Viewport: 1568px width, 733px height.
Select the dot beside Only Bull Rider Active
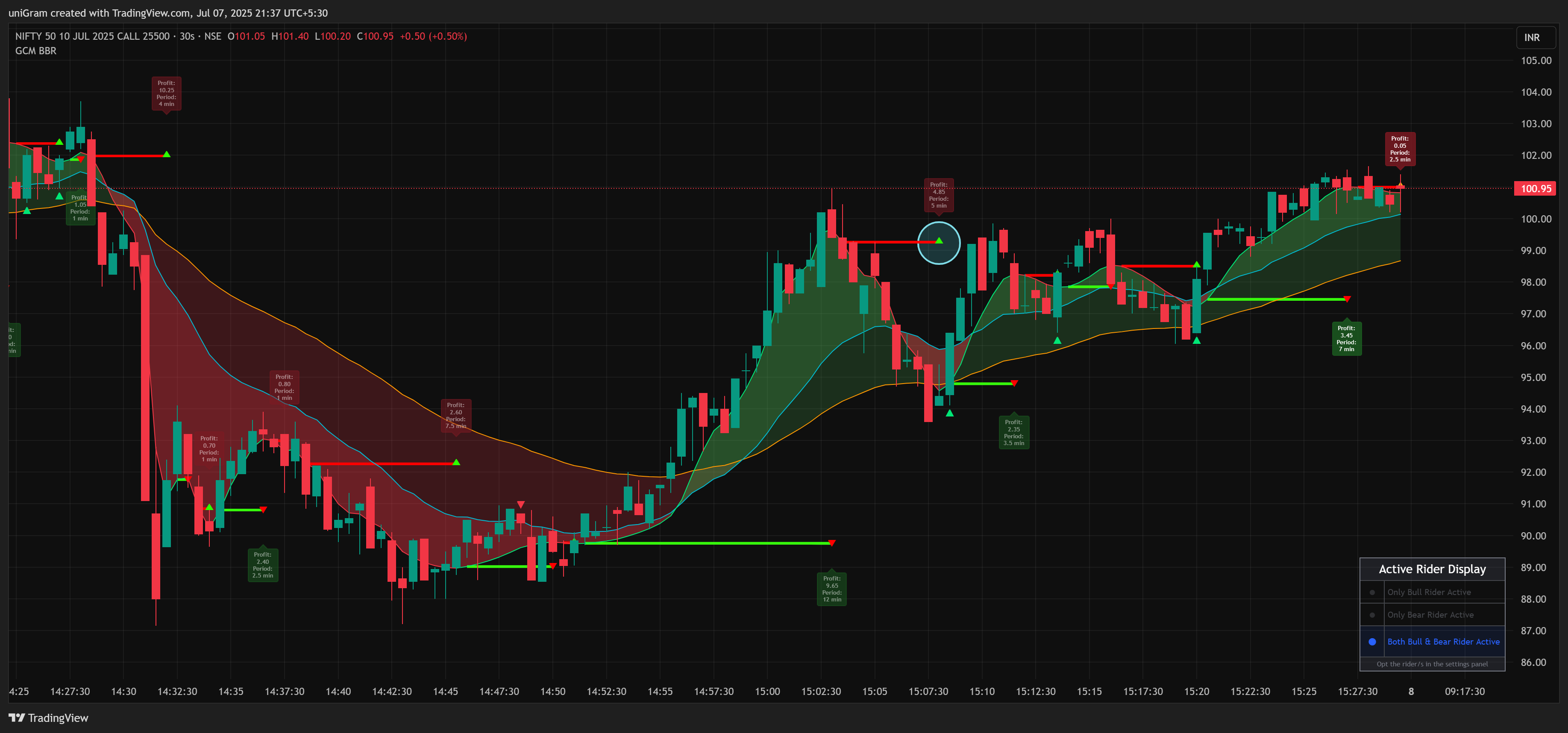pos(1372,592)
